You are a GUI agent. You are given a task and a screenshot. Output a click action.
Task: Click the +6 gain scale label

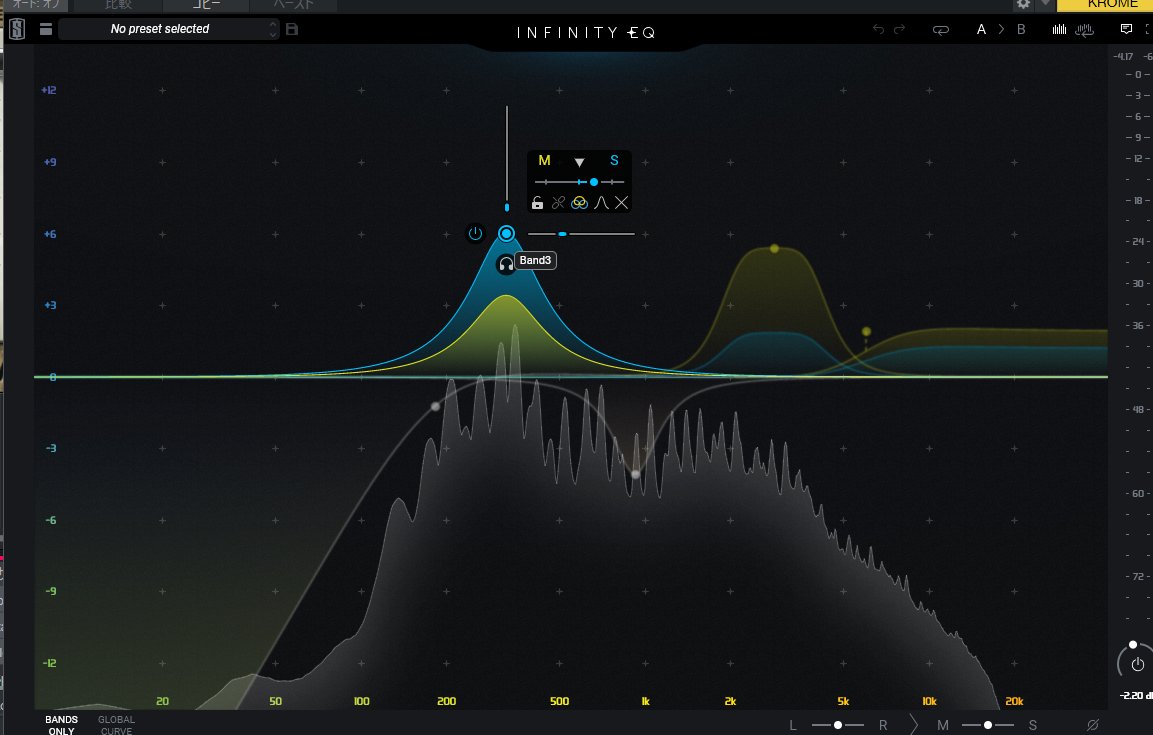coord(50,234)
